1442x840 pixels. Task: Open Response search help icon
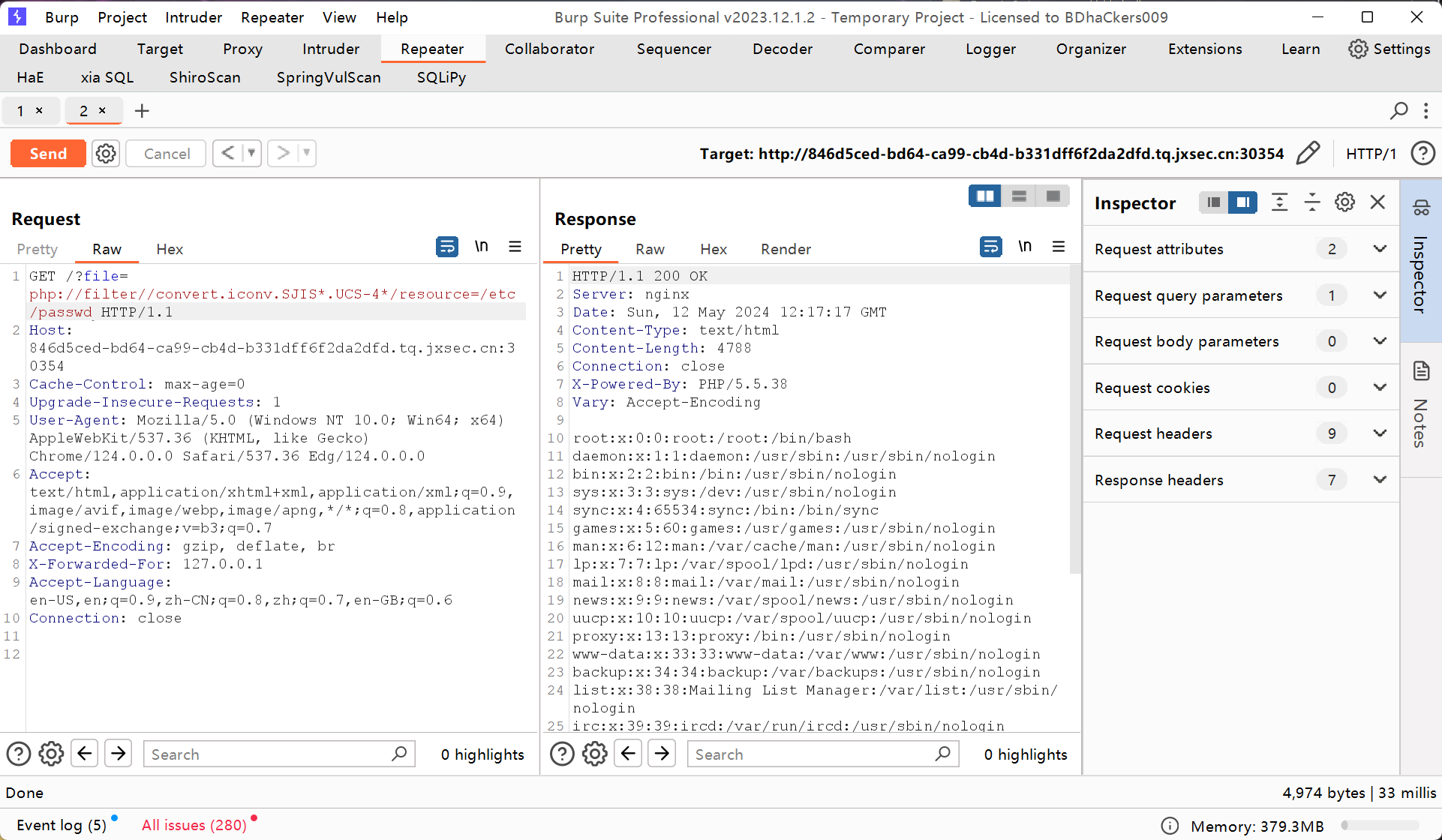pos(562,754)
